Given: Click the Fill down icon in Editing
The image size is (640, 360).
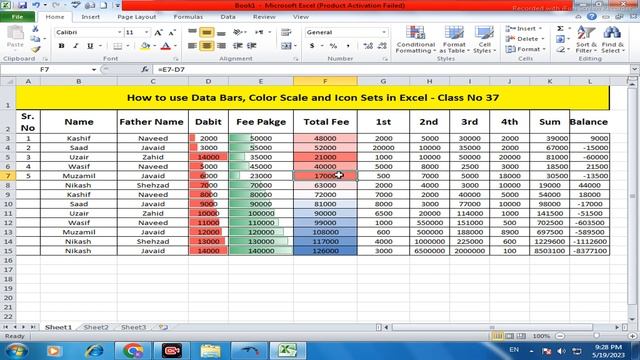Looking at the screenshot, I should tap(560, 39).
